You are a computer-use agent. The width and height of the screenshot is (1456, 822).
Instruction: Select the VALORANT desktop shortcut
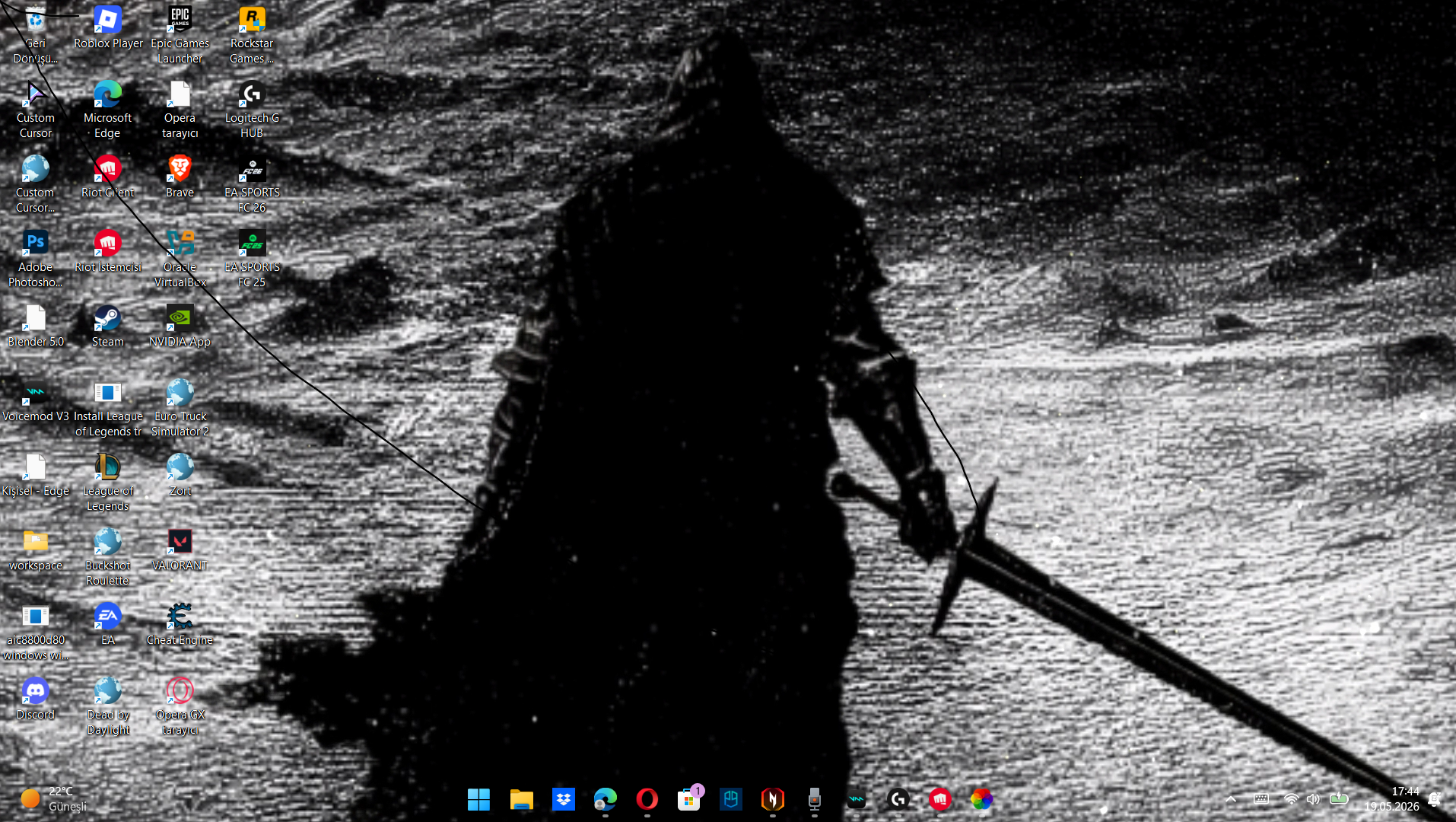coord(180,550)
